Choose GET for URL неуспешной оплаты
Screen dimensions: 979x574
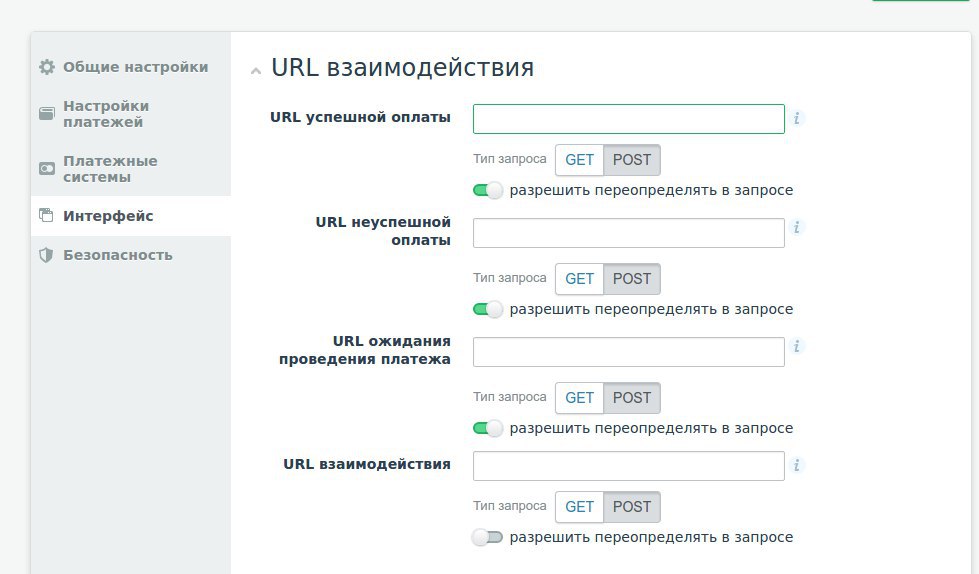[579, 279]
